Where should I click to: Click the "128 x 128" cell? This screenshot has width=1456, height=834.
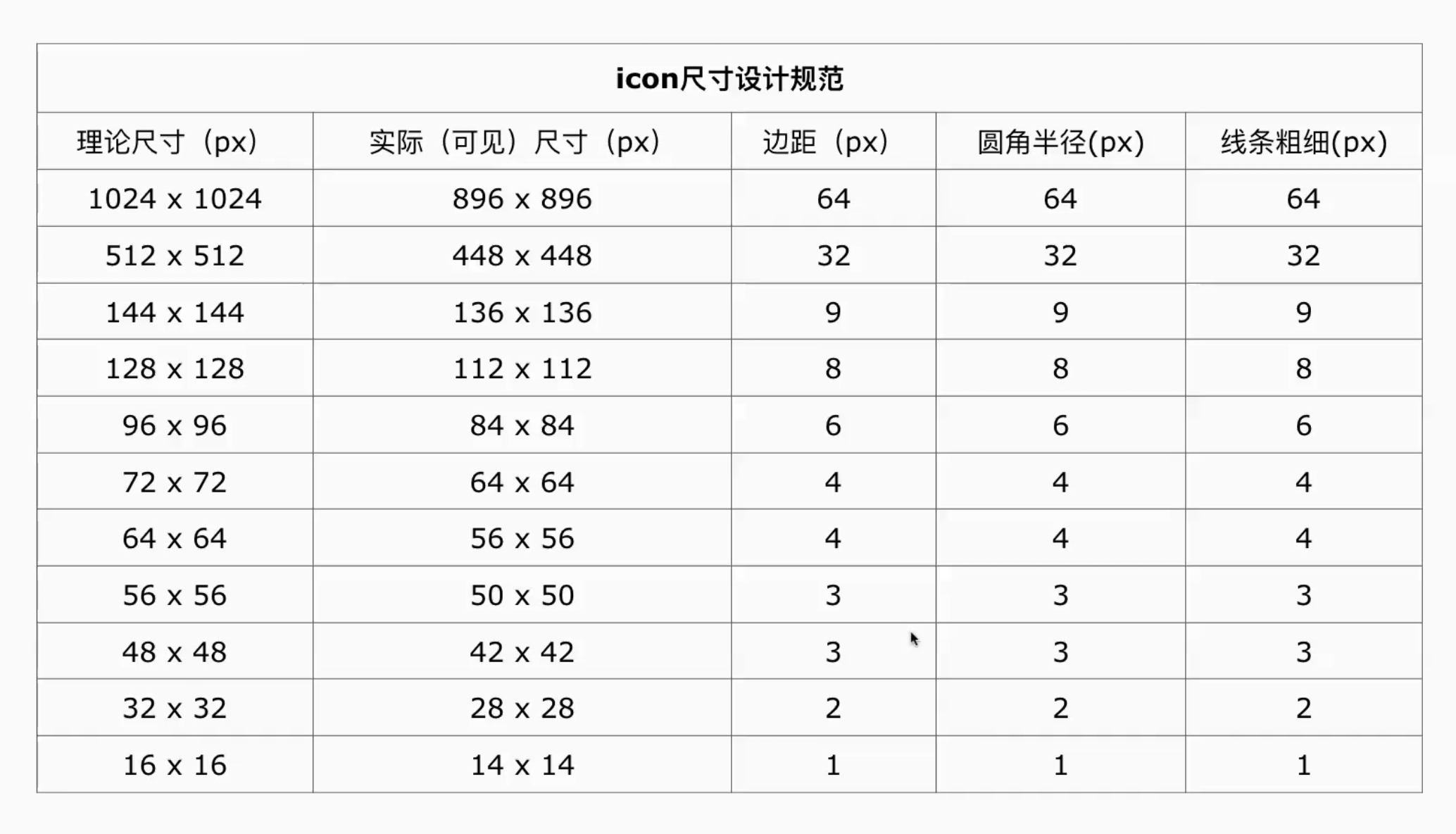(x=175, y=368)
